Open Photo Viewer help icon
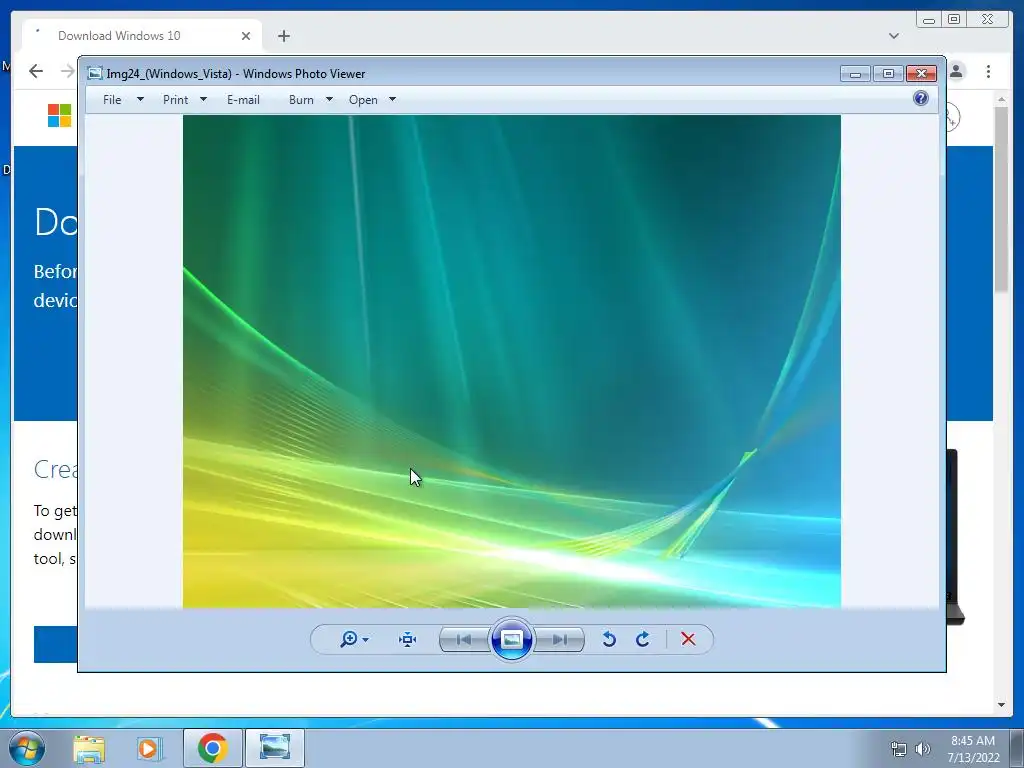This screenshot has height=768, width=1024. point(921,99)
